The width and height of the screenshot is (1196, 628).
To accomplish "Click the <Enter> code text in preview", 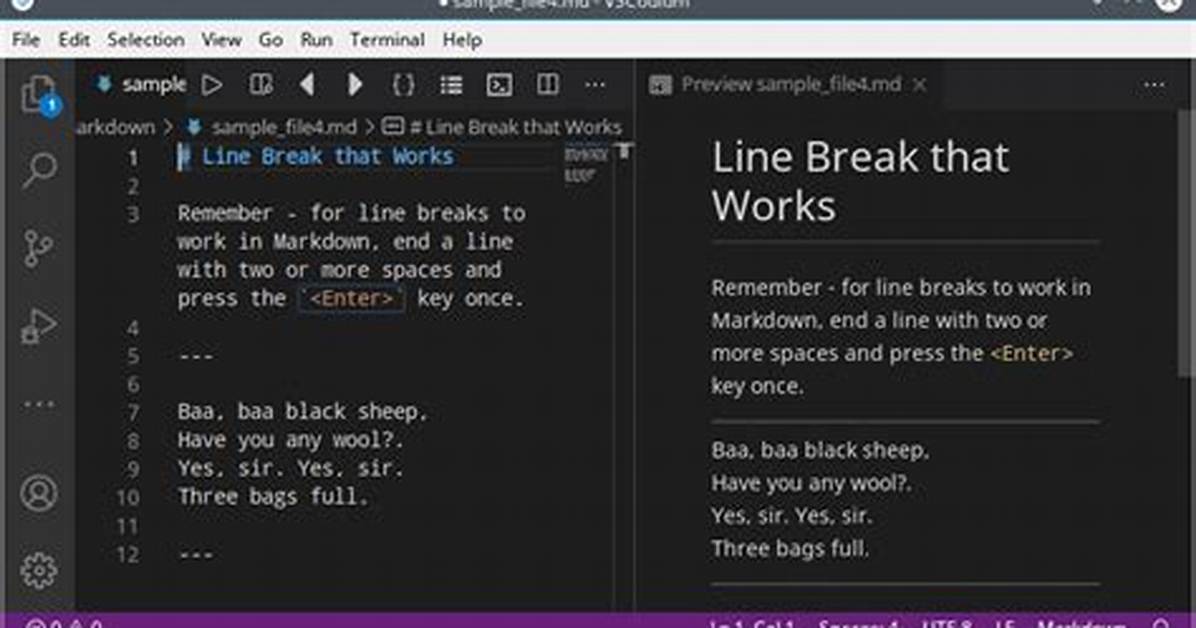I will [1031, 353].
